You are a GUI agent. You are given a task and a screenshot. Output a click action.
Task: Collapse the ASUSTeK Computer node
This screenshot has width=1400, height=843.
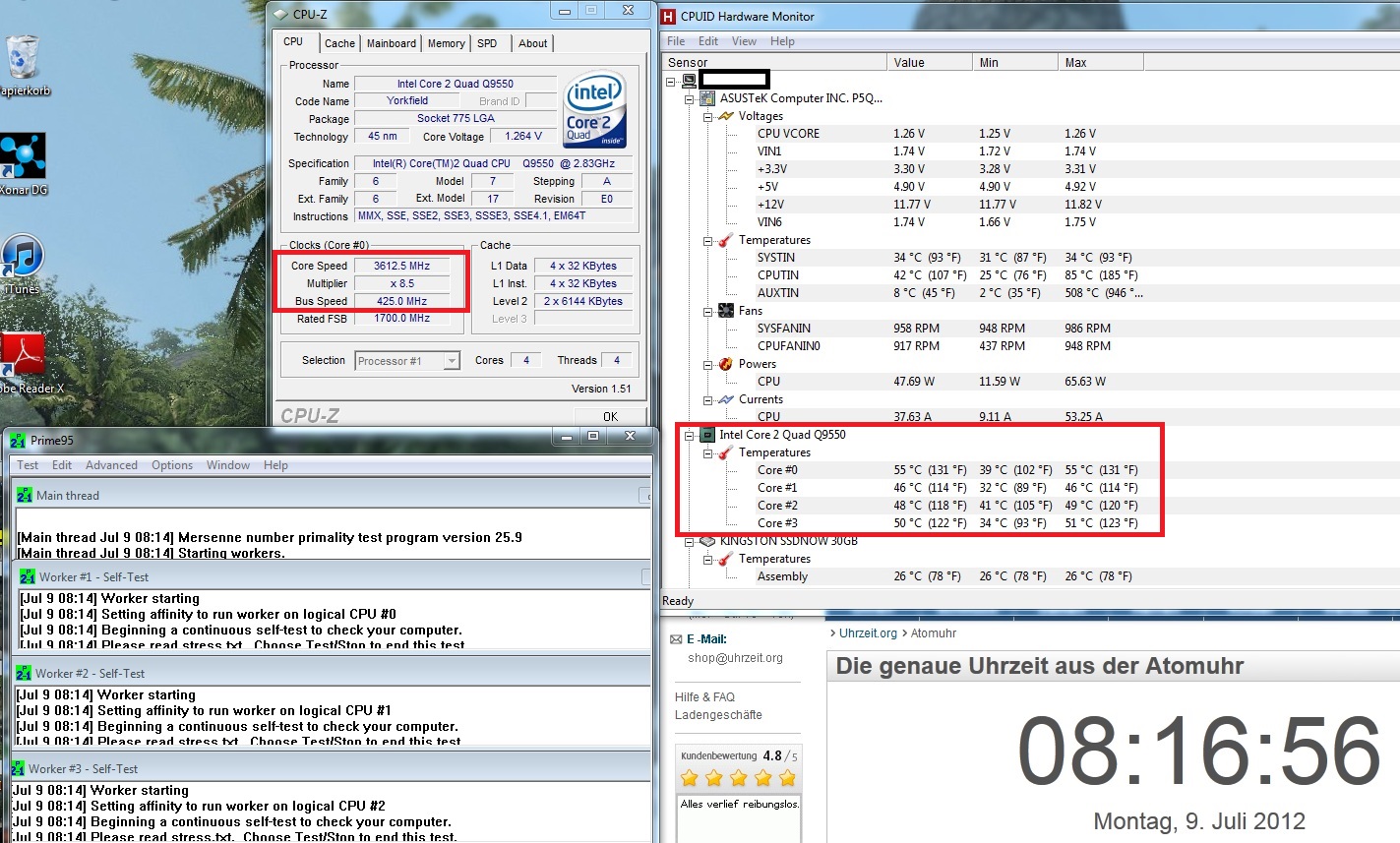click(x=689, y=98)
